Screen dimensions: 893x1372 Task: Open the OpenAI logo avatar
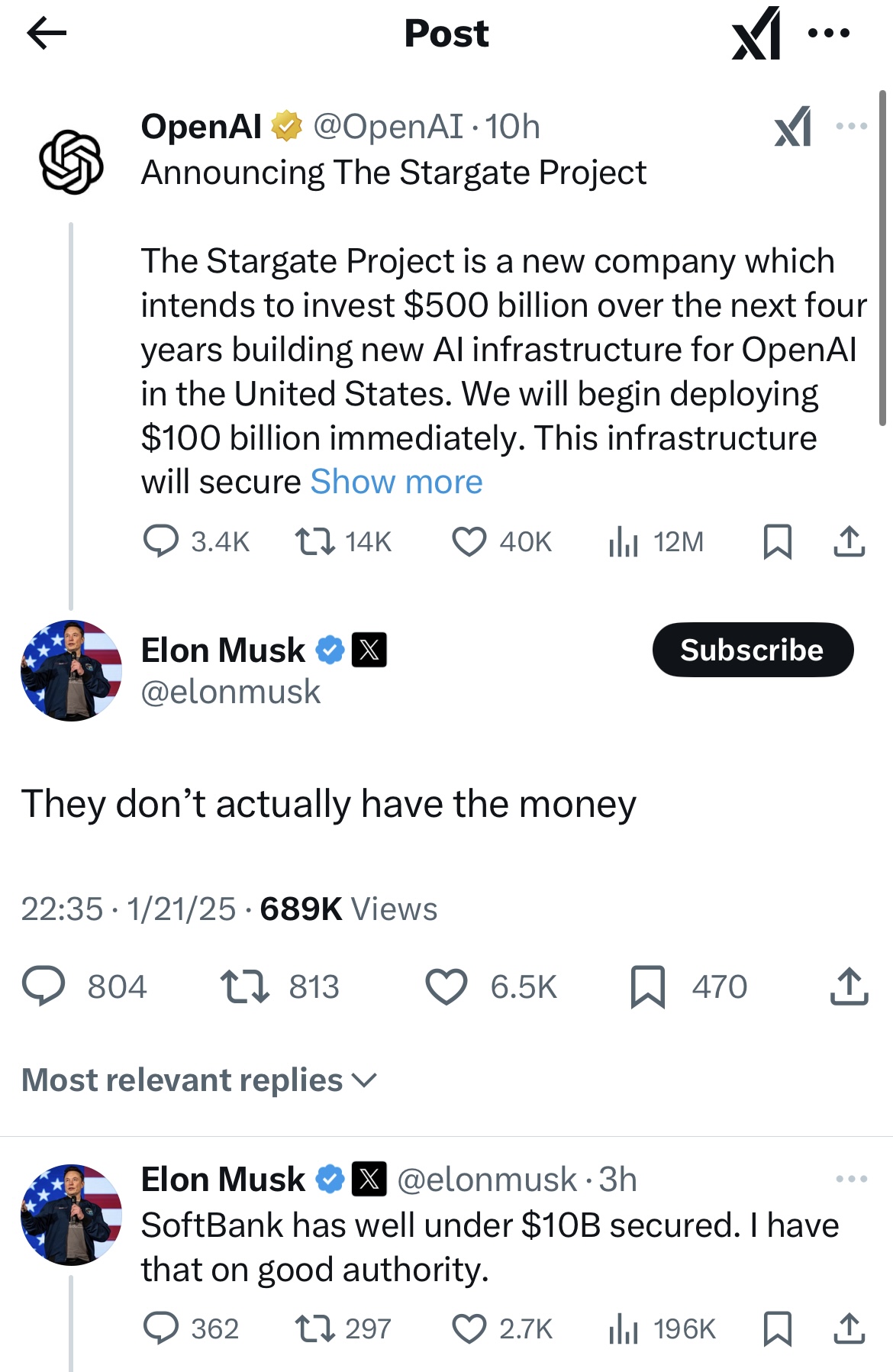(71, 162)
